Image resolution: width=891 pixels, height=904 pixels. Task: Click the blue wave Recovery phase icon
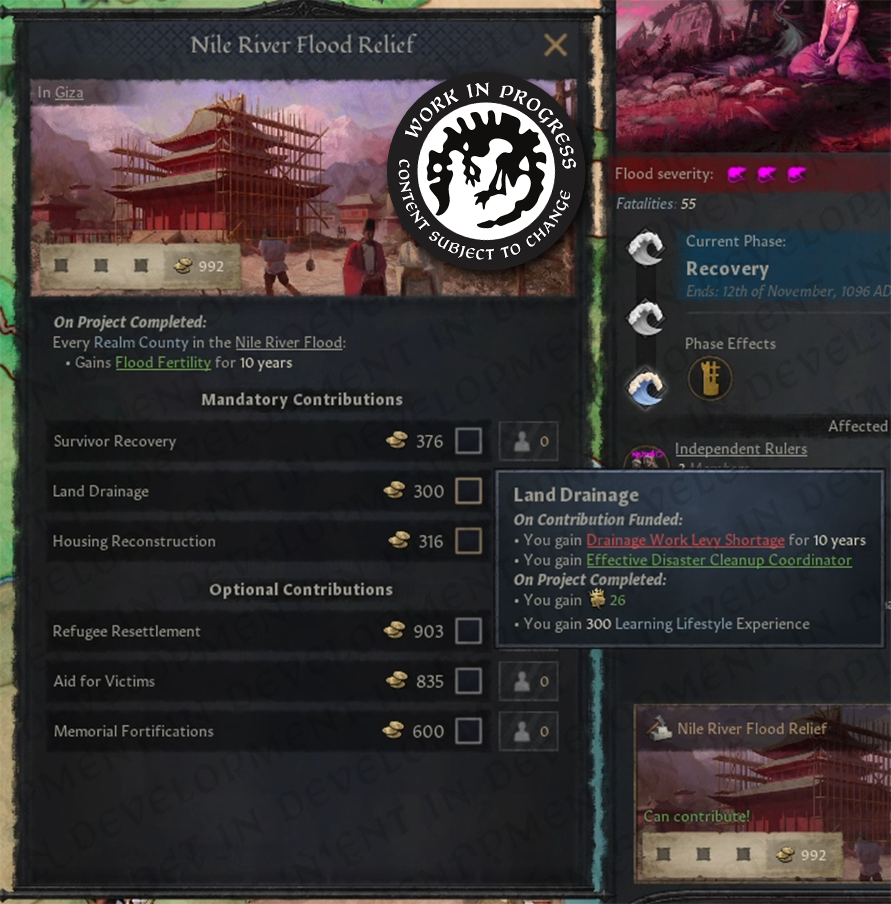(x=645, y=388)
